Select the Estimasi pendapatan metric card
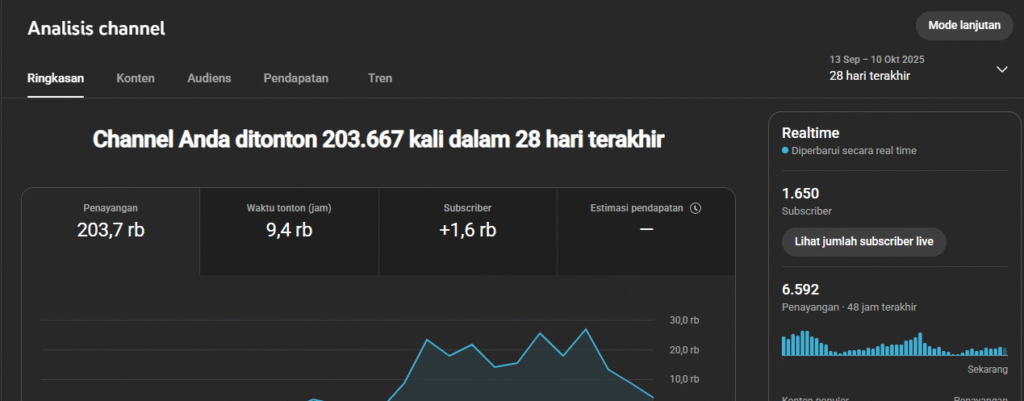The width and height of the screenshot is (1024, 401). click(645, 230)
